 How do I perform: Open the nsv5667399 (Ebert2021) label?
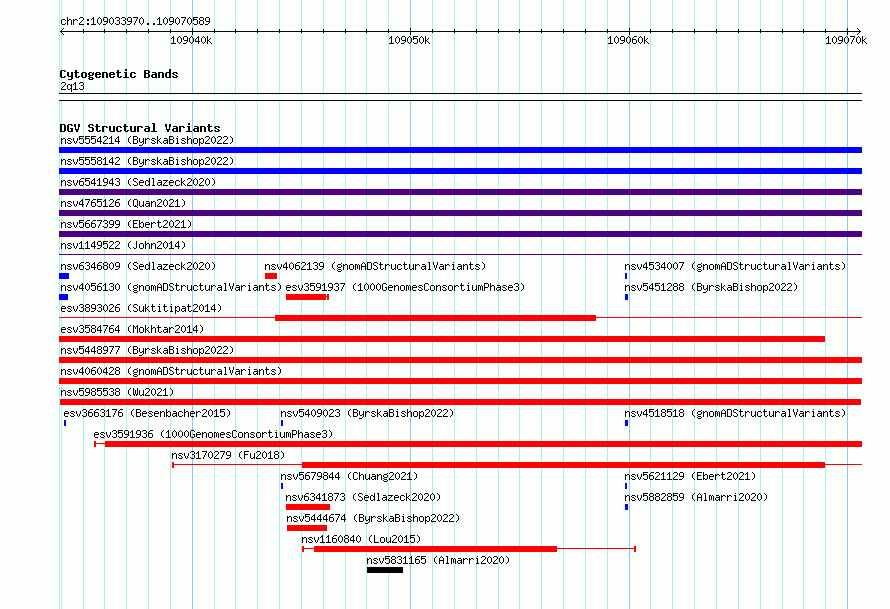pyautogui.click(x=126, y=224)
